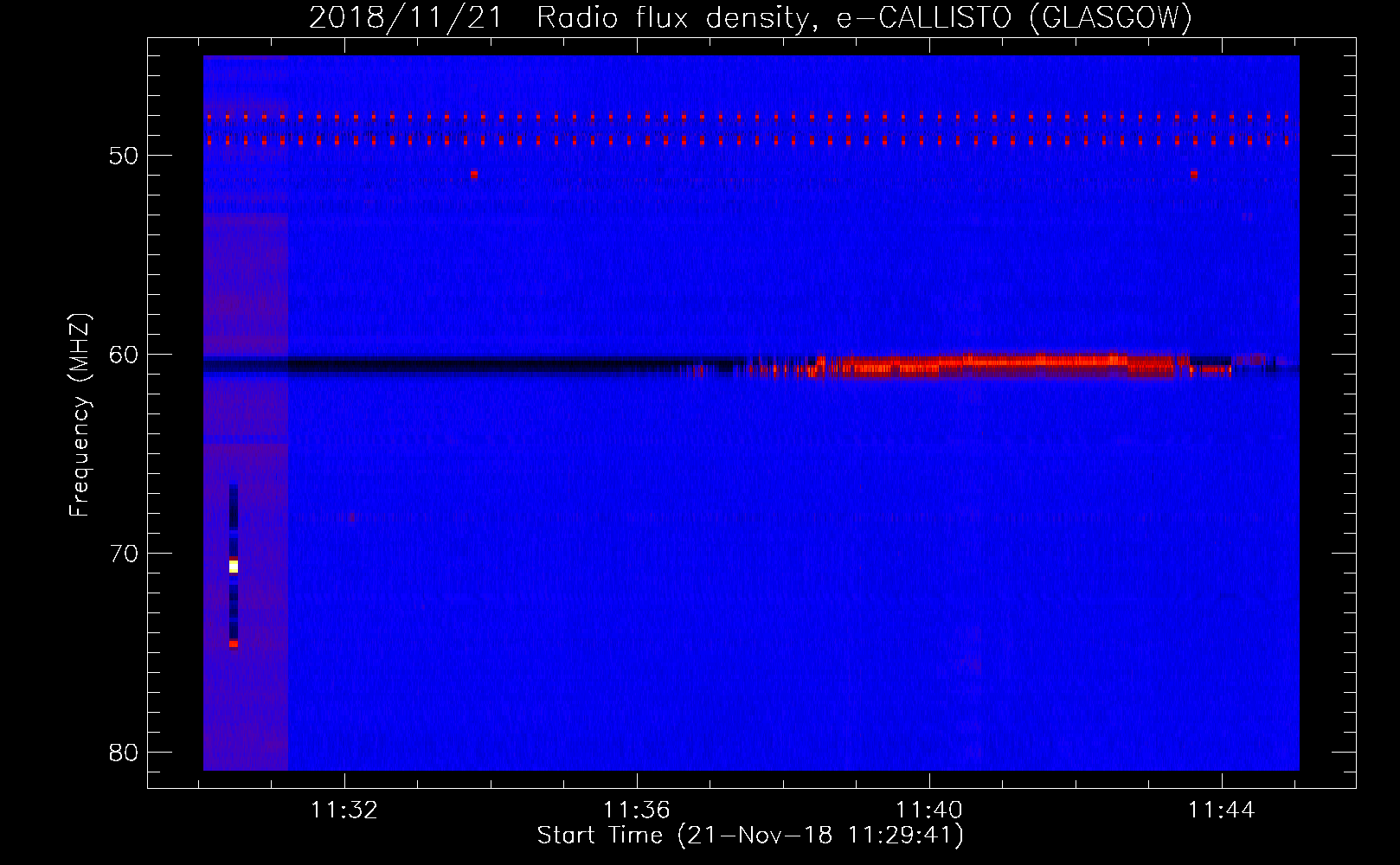Click the 50 MHz frequency tick label
Image resolution: width=1400 pixels, height=865 pixels.
[124, 156]
